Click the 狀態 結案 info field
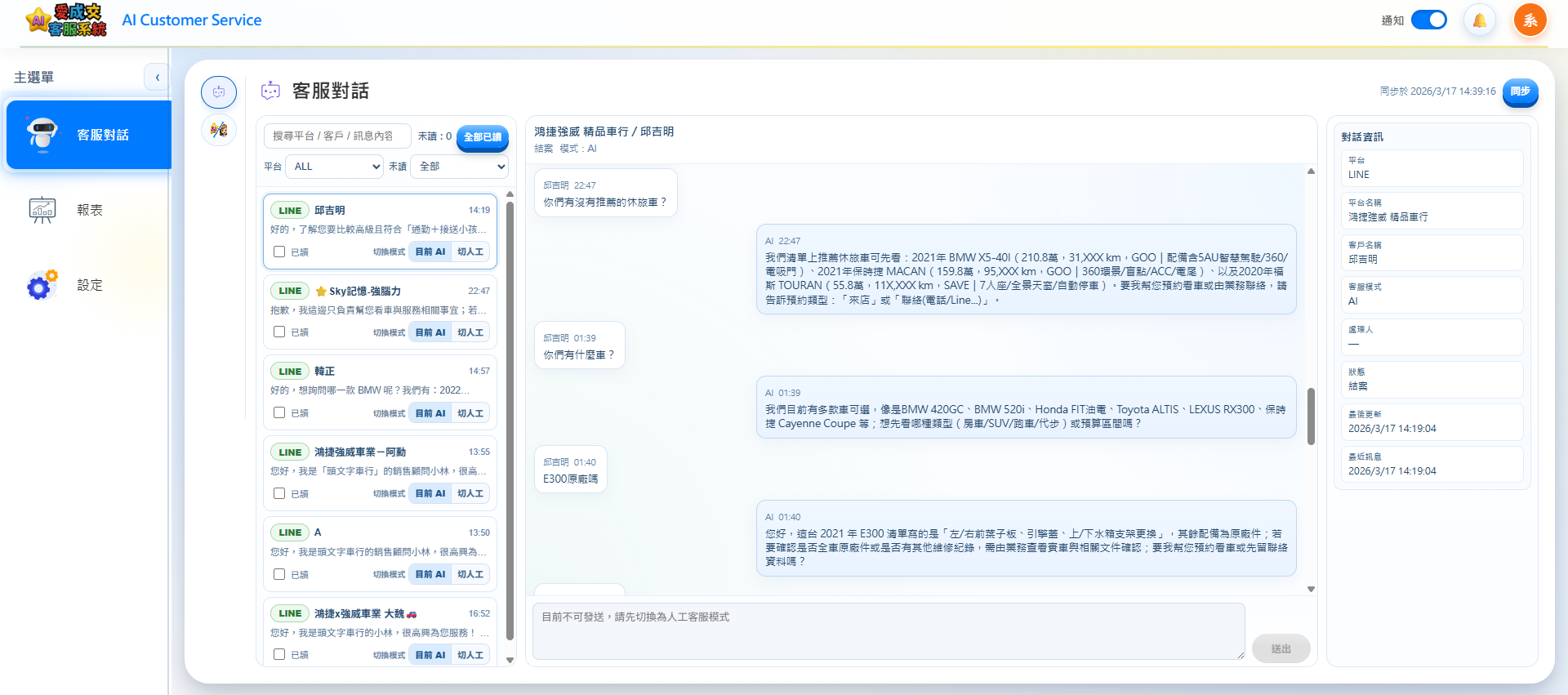 1432,380
